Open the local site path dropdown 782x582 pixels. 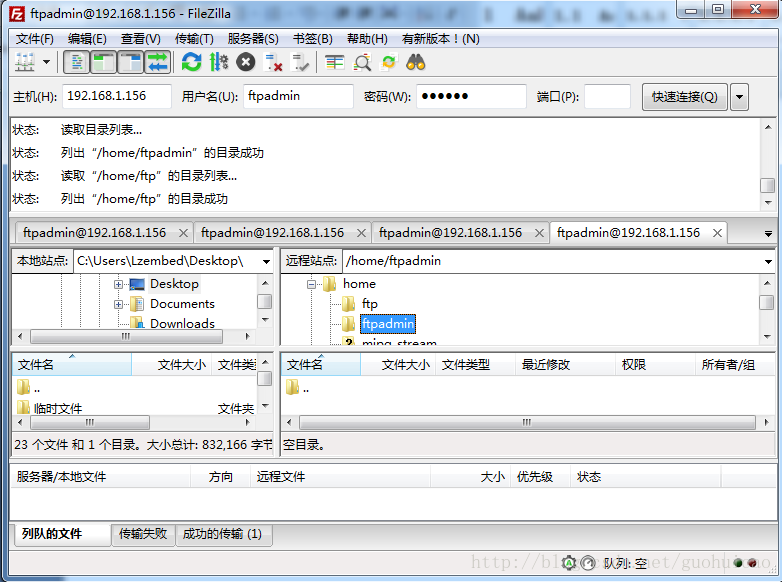pyautogui.click(x=266, y=261)
